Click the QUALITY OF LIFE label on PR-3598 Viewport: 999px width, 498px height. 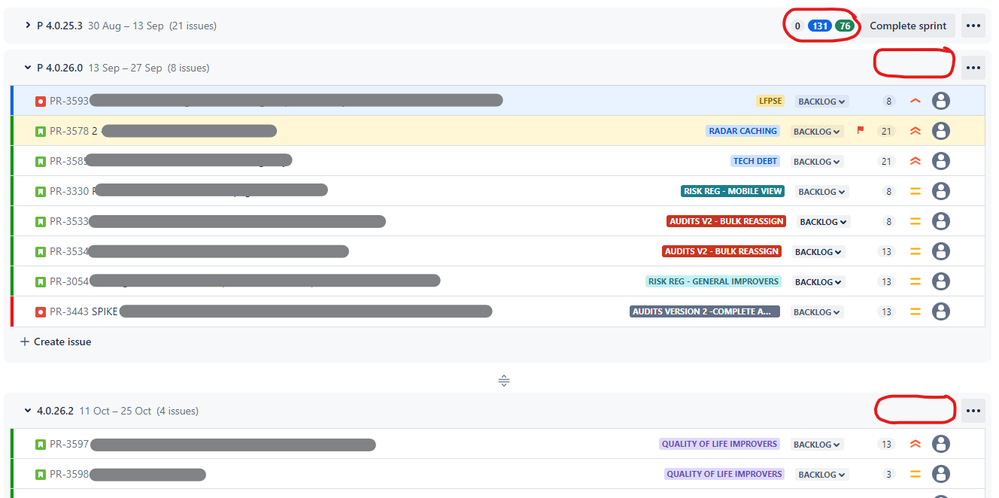[x=724, y=474]
